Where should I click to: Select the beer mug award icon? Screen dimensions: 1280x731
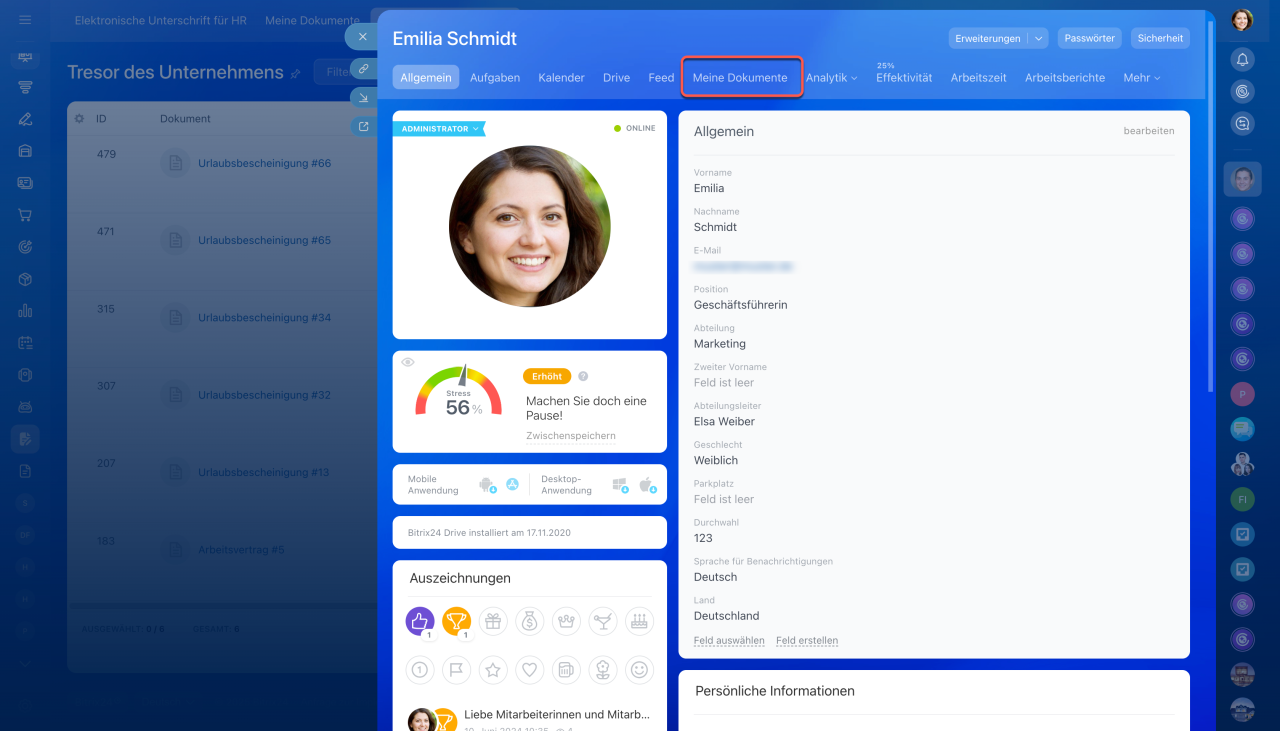click(x=566, y=669)
